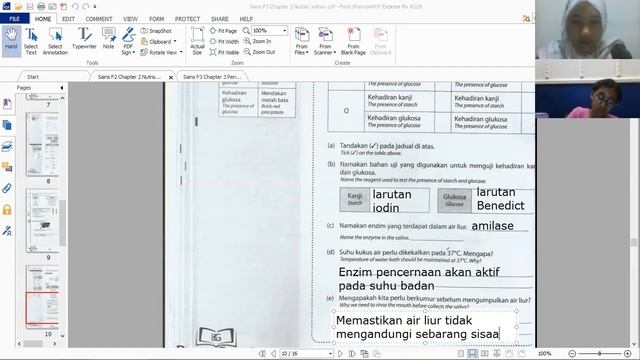Print document from quick access toolbar
Image resolution: width=640 pixels, height=360 pixels.
pos(41,7)
